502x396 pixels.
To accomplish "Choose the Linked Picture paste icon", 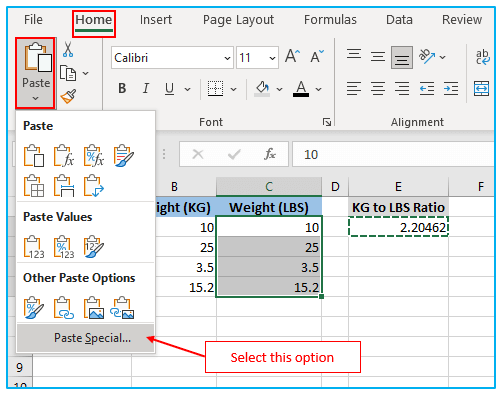I will 122,308.
